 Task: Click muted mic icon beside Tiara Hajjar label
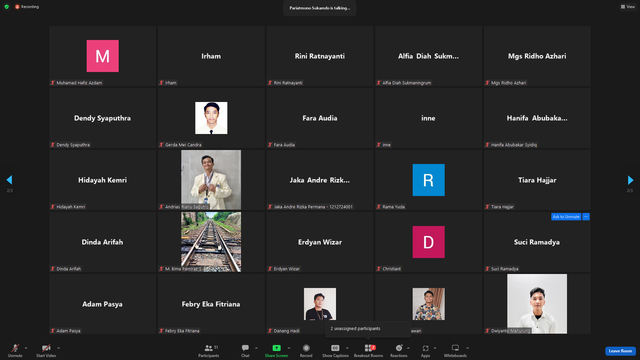[x=487, y=207]
